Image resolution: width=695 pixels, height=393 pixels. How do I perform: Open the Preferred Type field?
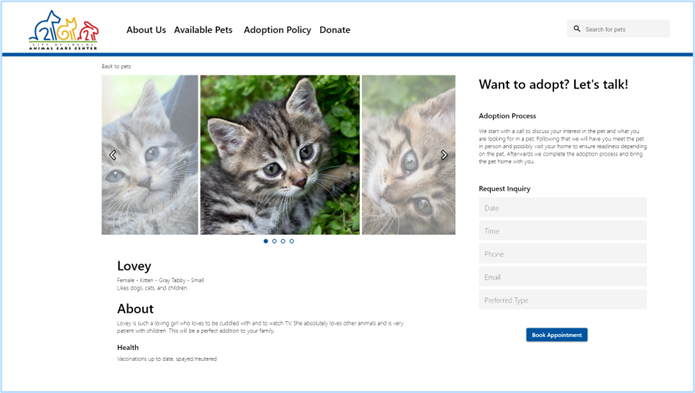562,300
